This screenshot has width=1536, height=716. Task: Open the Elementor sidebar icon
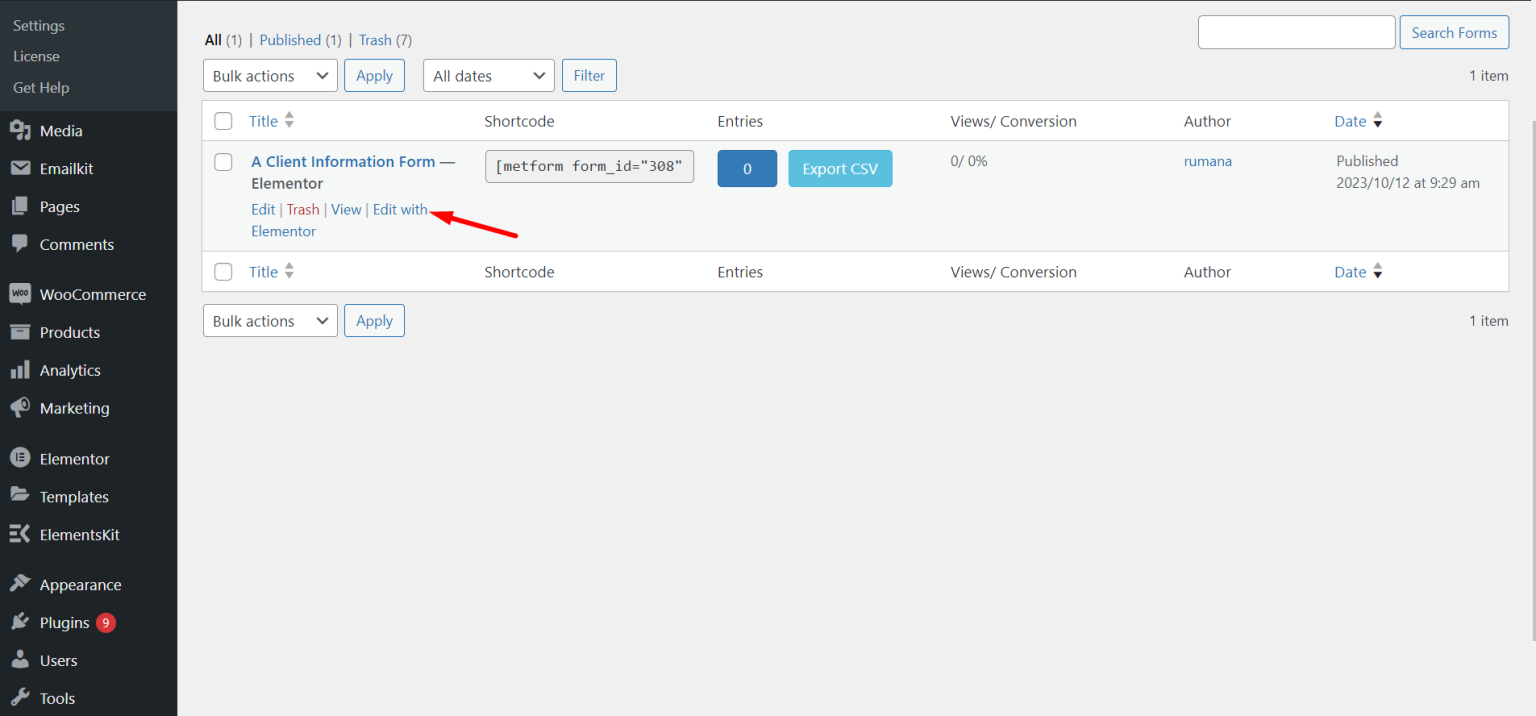click(x=21, y=458)
